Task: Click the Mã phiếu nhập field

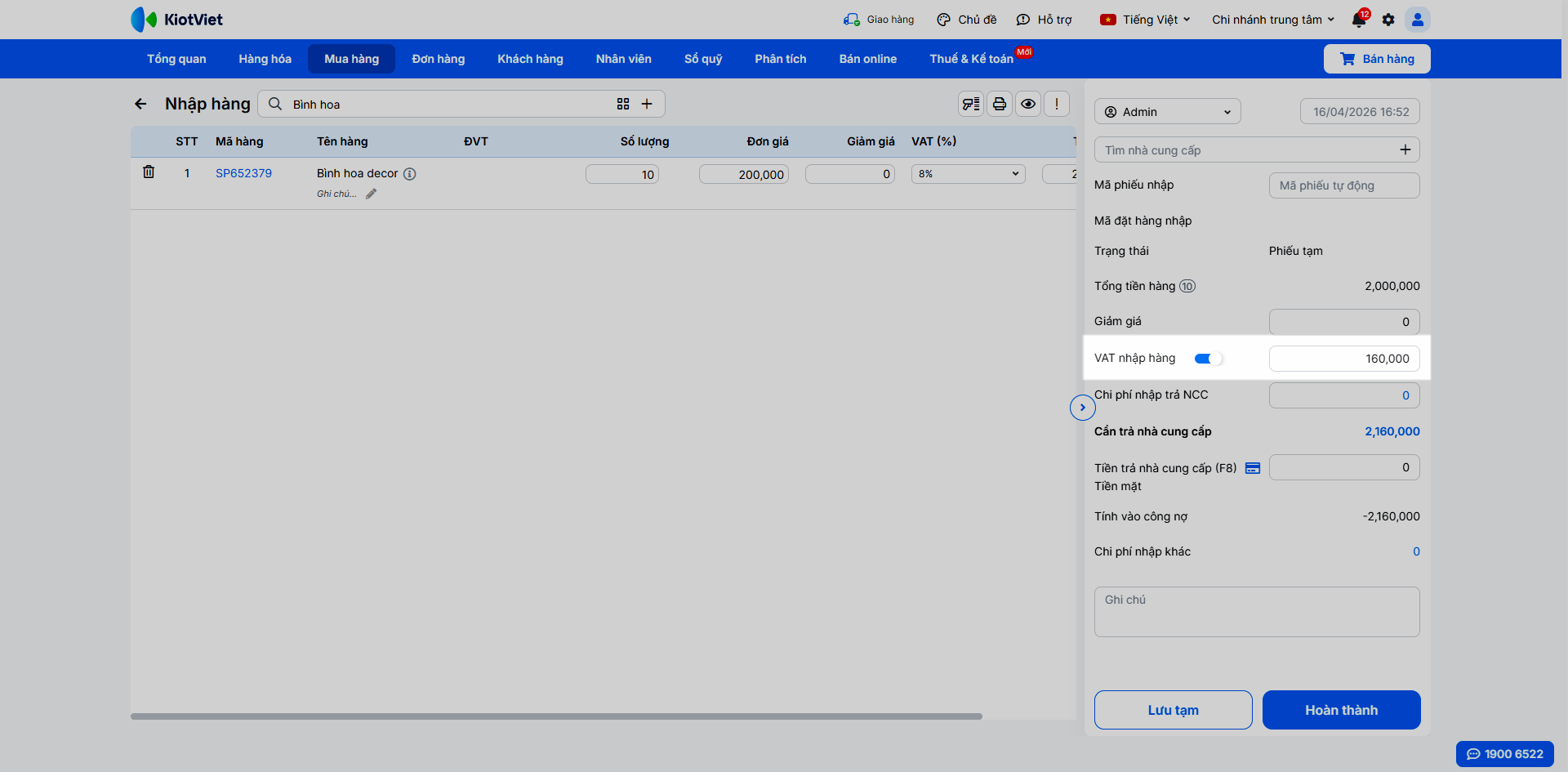Action: 1344,185
